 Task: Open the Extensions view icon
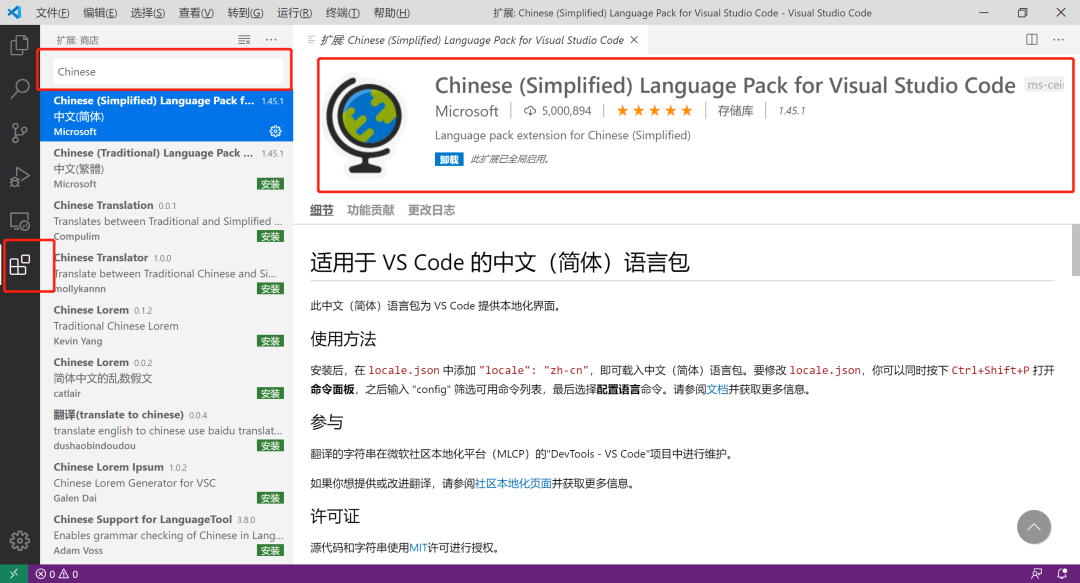(x=19, y=265)
